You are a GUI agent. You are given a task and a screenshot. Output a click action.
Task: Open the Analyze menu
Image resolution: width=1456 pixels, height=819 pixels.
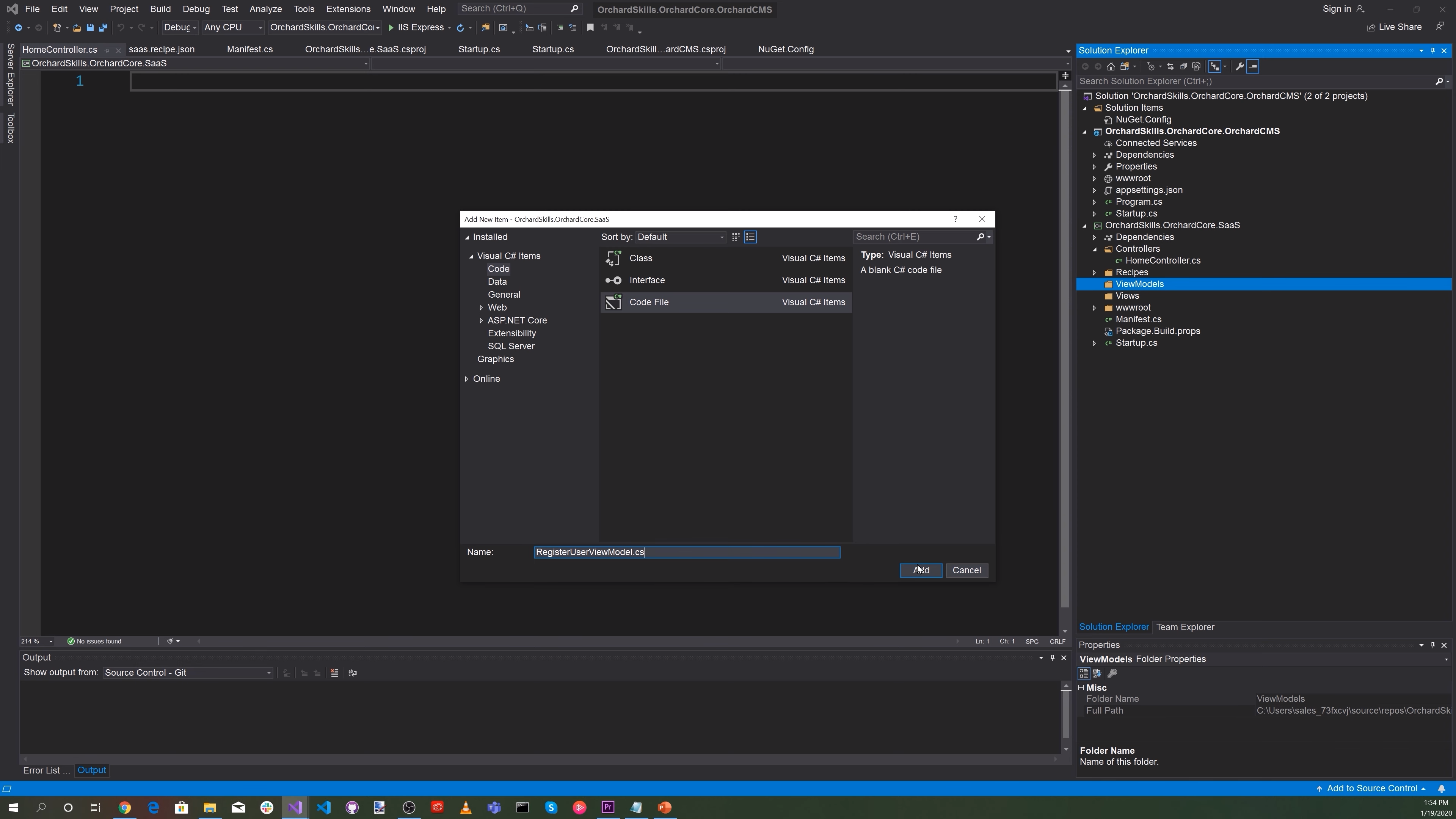265,9
